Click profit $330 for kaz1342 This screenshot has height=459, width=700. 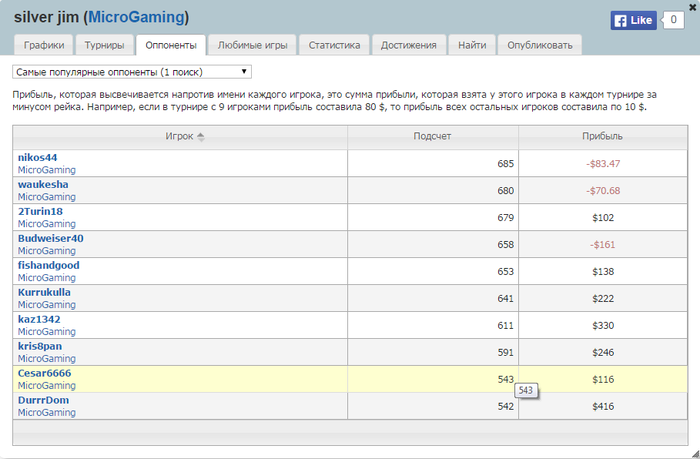[x=603, y=325]
